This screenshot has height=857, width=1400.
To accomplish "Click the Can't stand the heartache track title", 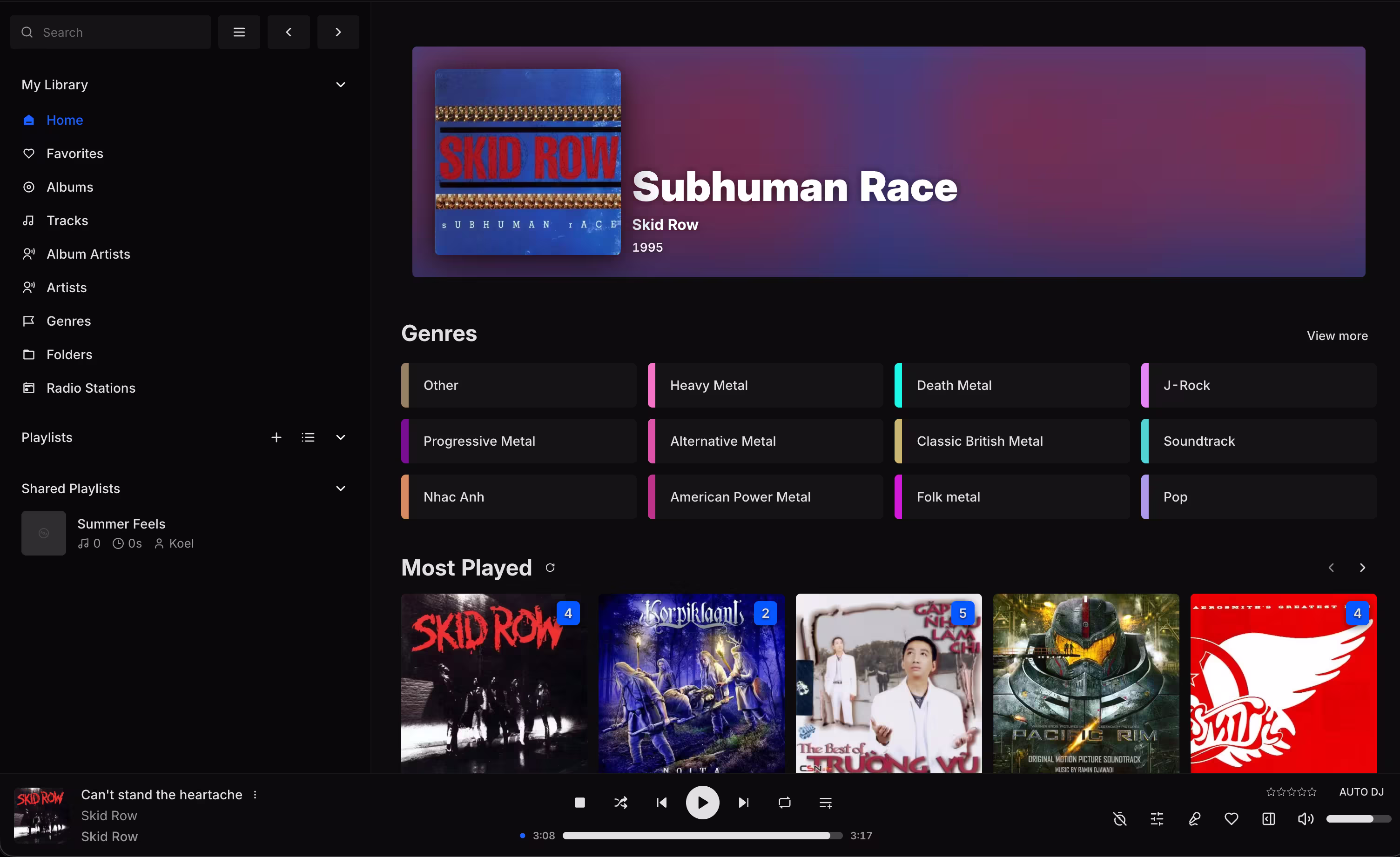I will [162, 795].
